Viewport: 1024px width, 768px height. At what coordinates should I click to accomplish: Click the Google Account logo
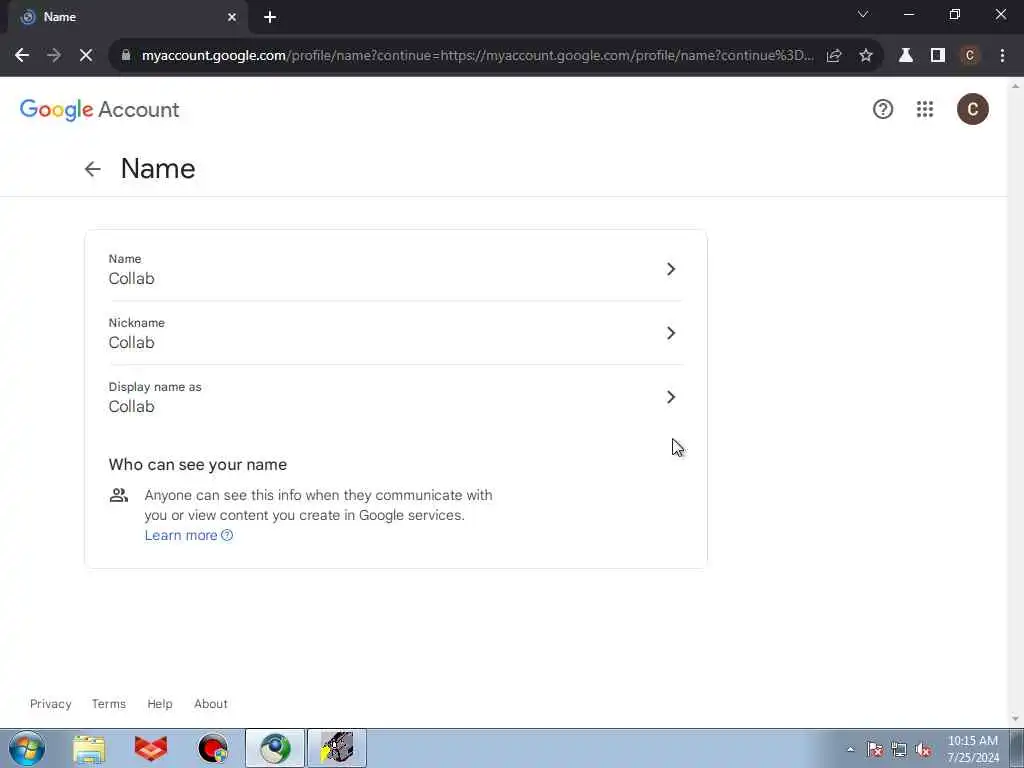point(99,110)
